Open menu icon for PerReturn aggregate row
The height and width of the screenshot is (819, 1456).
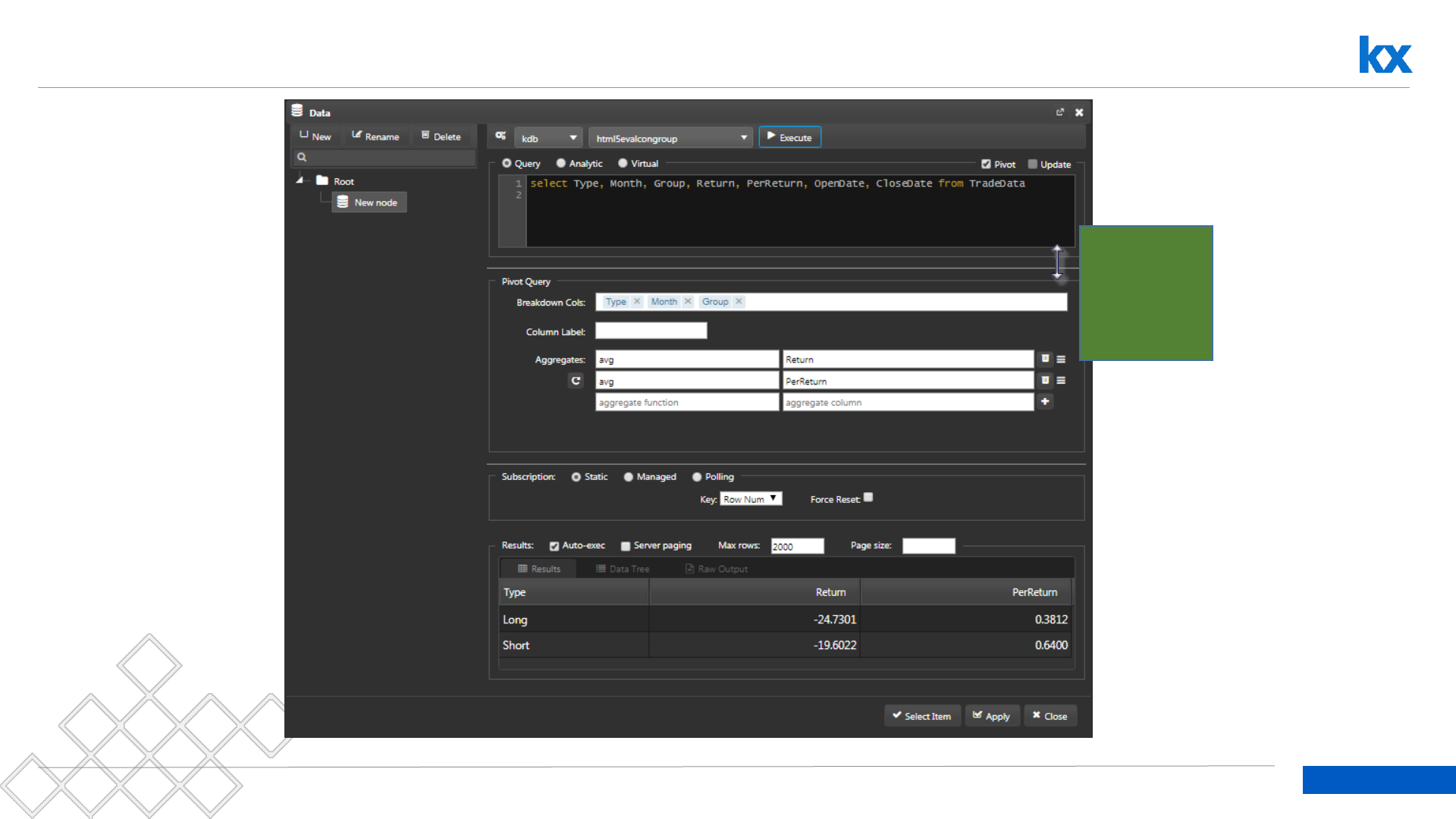(1061, 381)
